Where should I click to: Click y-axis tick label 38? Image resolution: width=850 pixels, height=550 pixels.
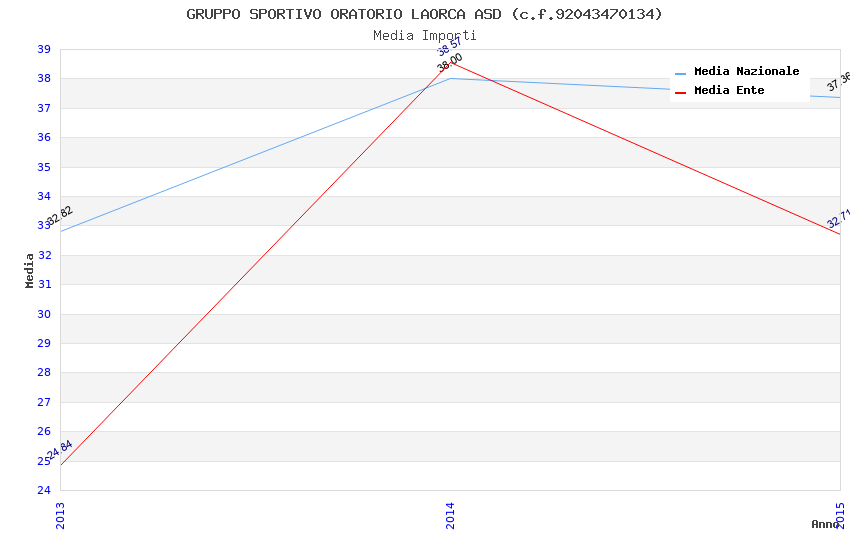tap(44, 79)
